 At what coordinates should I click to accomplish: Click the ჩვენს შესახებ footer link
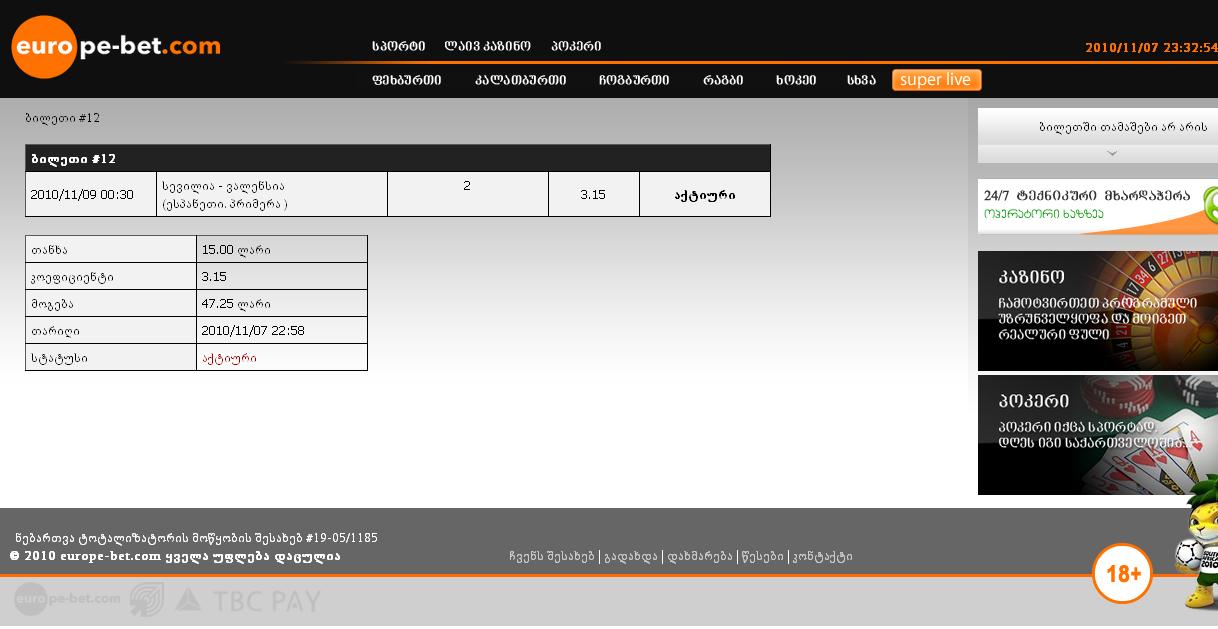point(551,557)
